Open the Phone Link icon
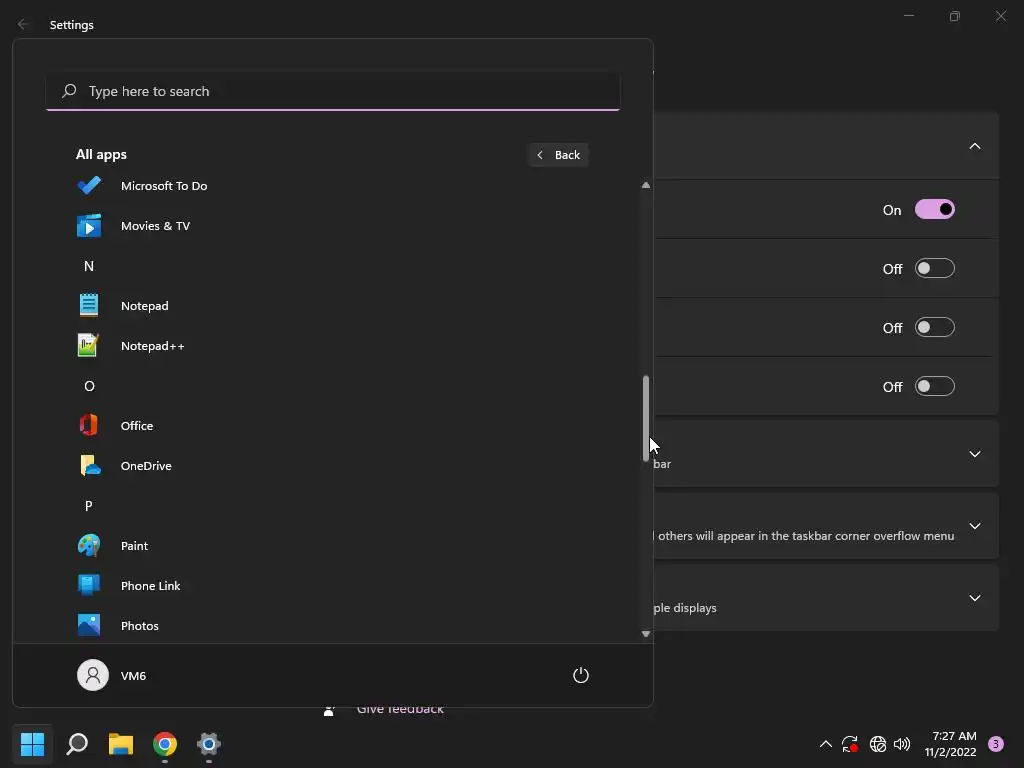1024x768 pixels. (x=89, y=585)
